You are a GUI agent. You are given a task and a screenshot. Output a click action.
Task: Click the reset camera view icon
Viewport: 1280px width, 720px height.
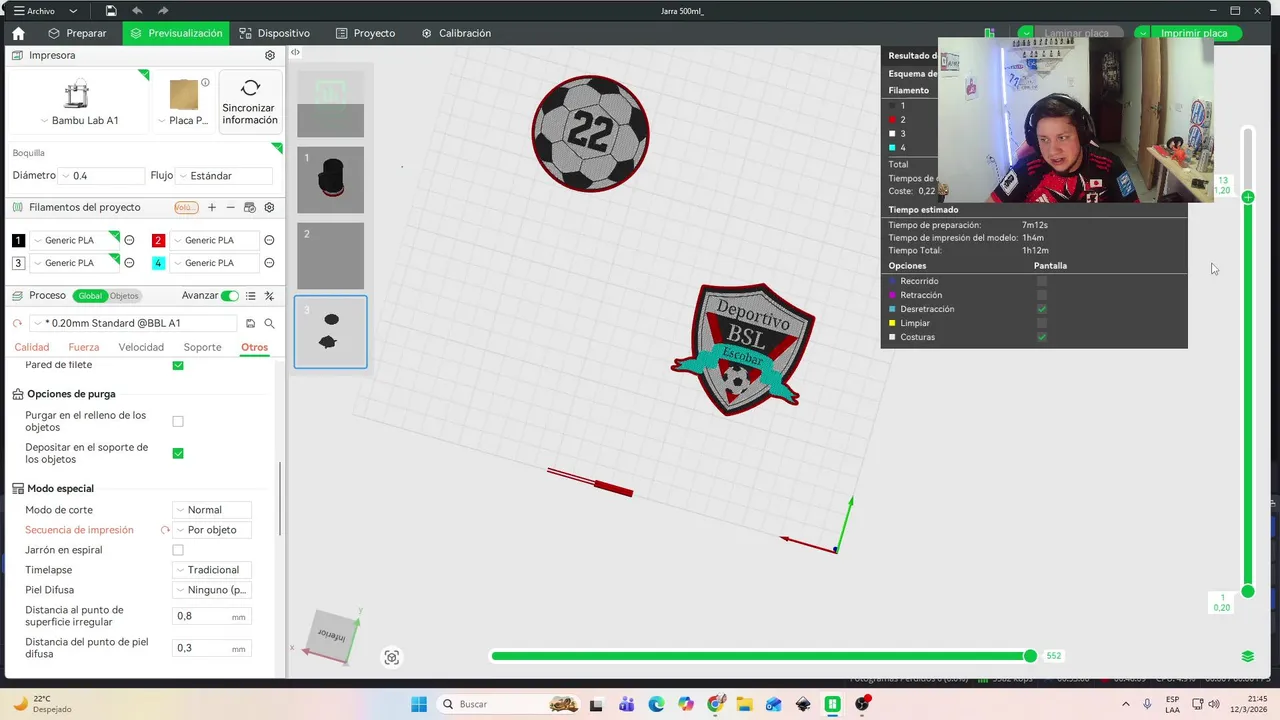tap(392, 657)
